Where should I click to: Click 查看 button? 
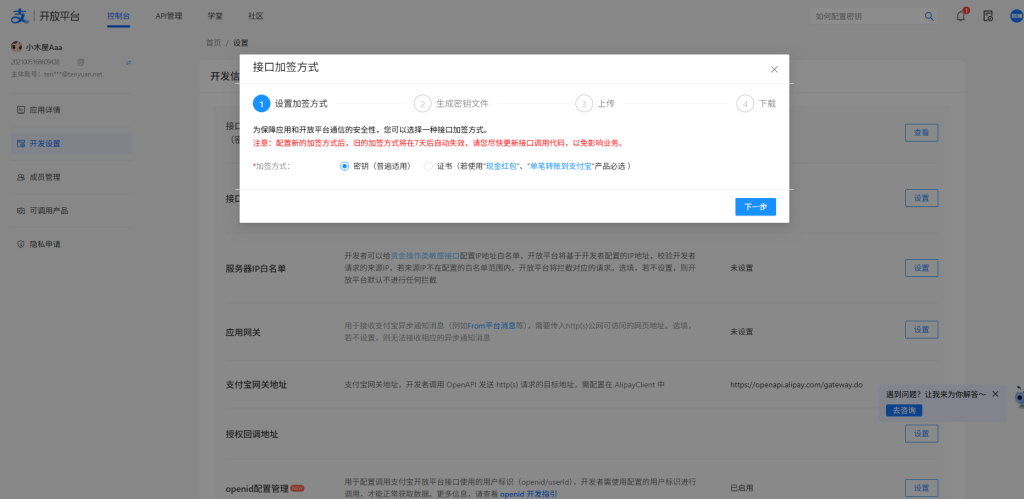tap(921, 133)
